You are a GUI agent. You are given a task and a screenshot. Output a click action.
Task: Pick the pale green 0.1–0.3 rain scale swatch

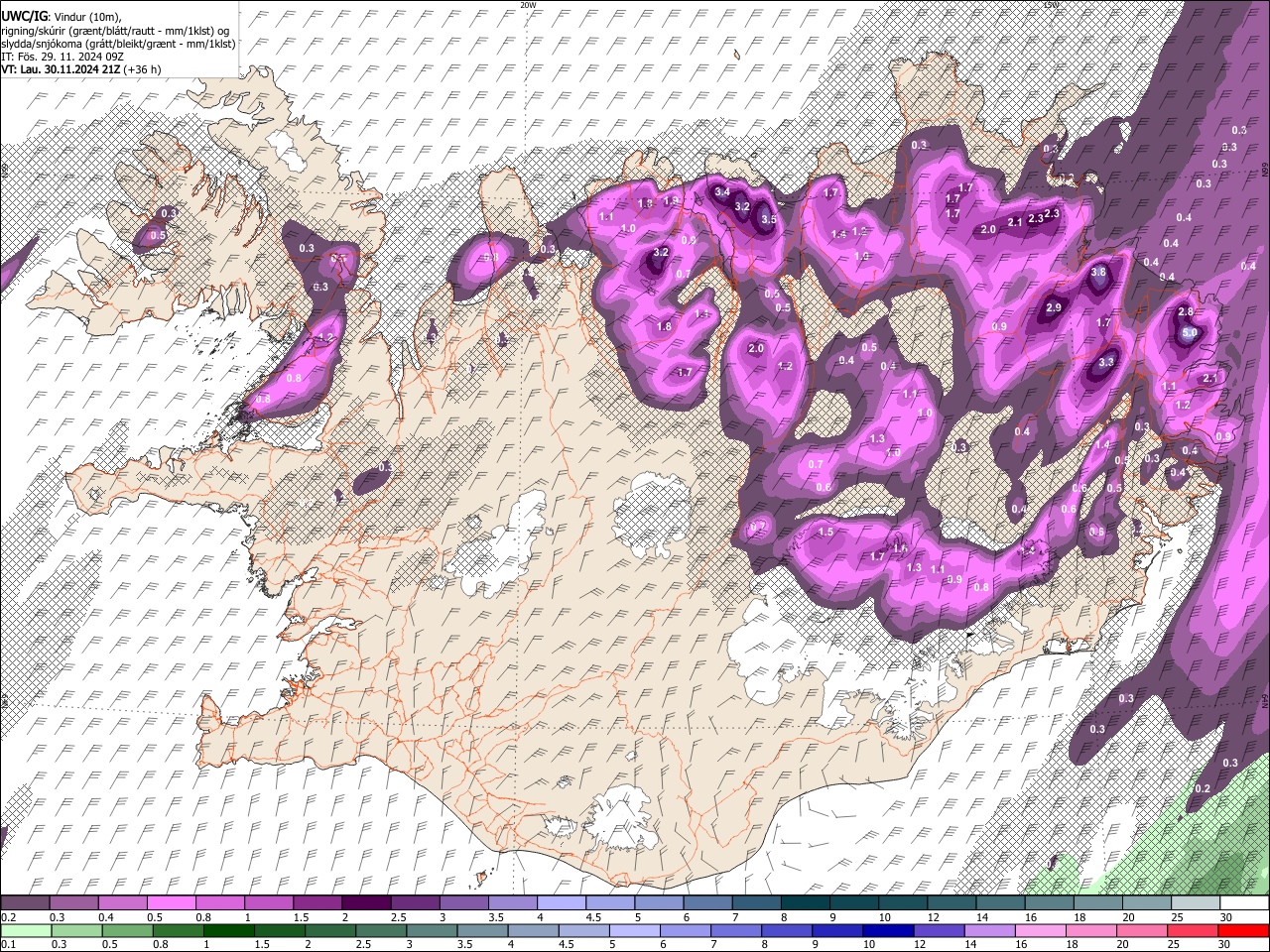25,930
